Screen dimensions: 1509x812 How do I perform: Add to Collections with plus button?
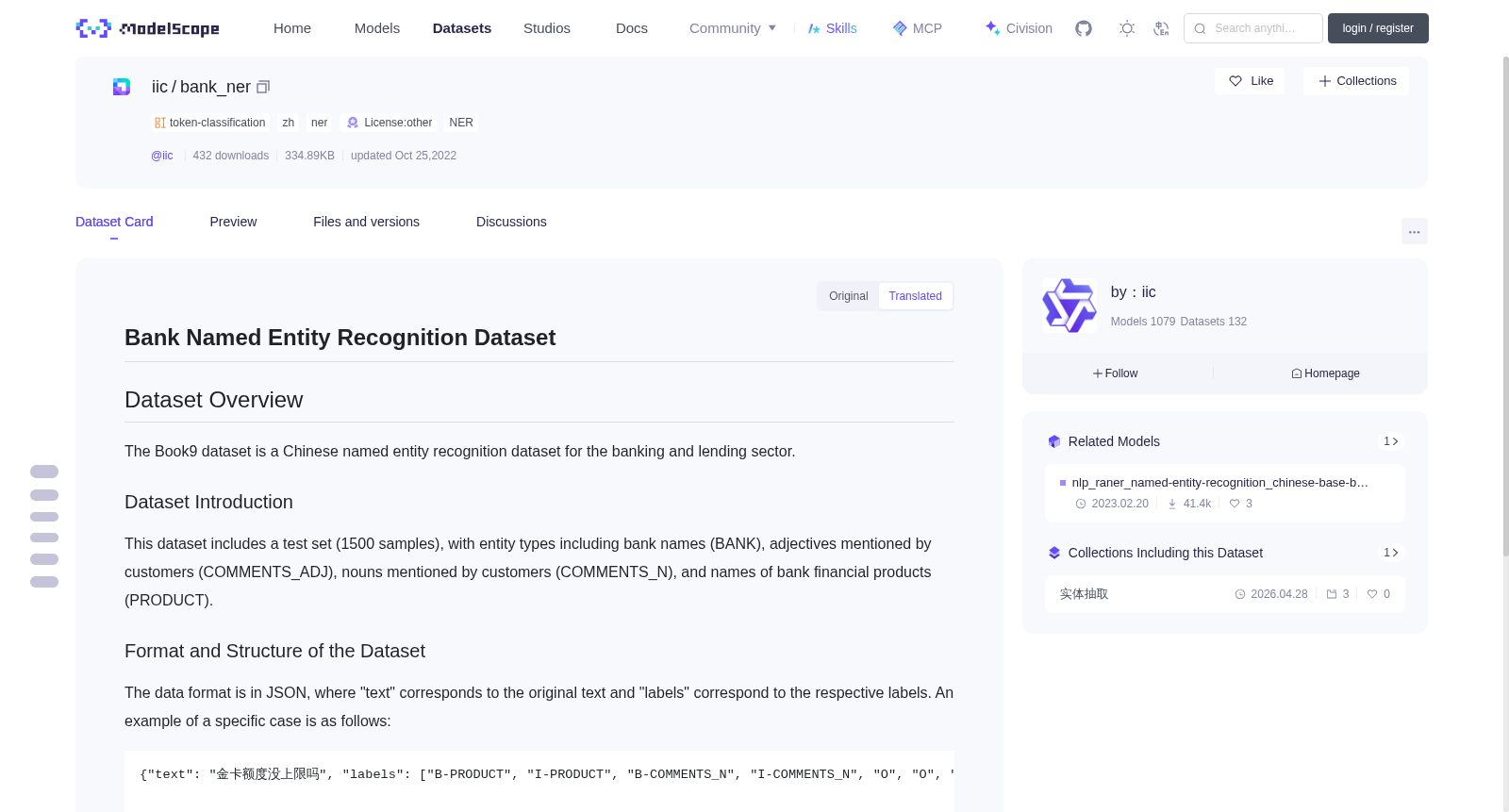tap(1356, 81)
